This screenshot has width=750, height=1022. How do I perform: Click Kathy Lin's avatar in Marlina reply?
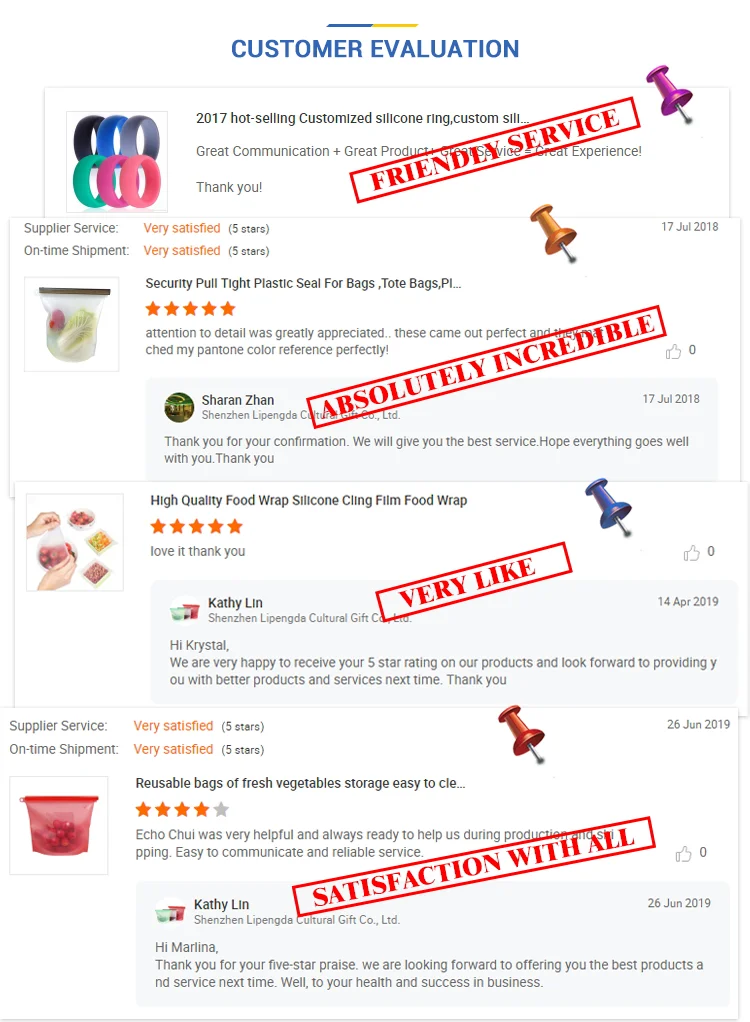click(x=170, y=912)
